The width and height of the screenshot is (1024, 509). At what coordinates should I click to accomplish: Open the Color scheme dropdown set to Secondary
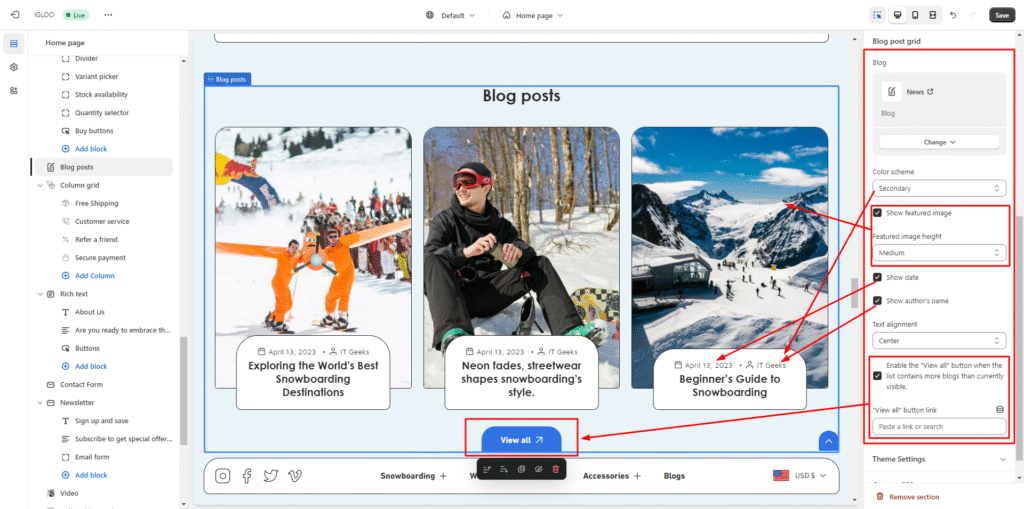tap(938, 188)
